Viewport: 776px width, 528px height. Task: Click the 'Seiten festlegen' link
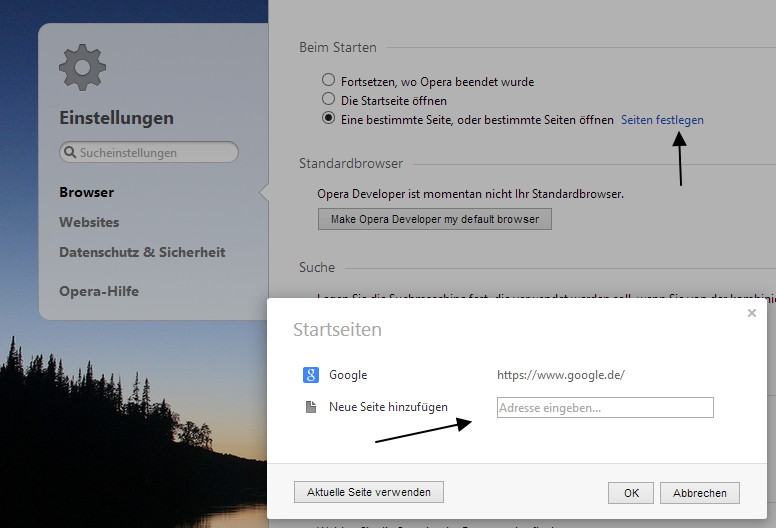click(x=662, y=120)
